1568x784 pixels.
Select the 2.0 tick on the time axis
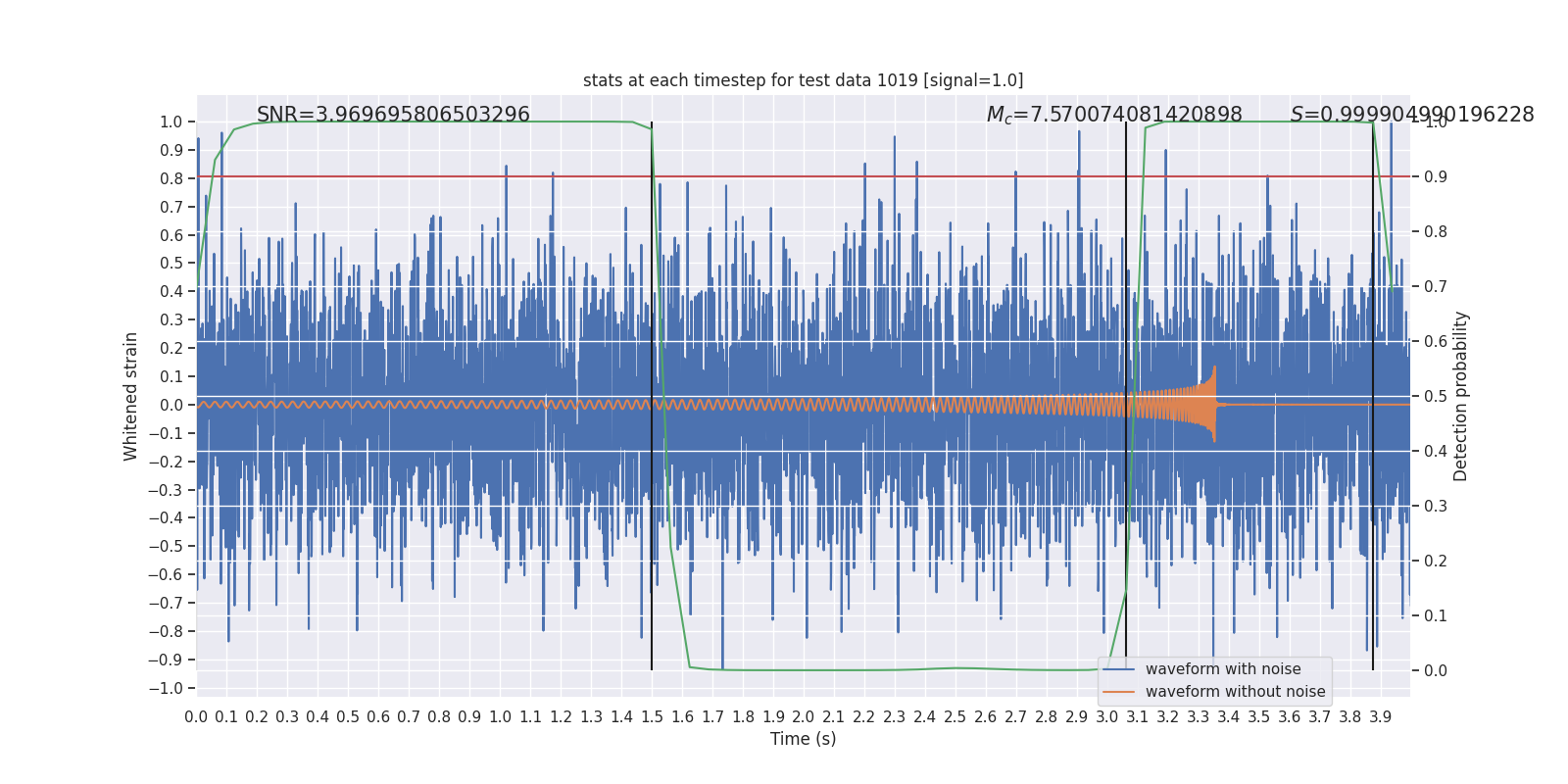coord(804,717)
